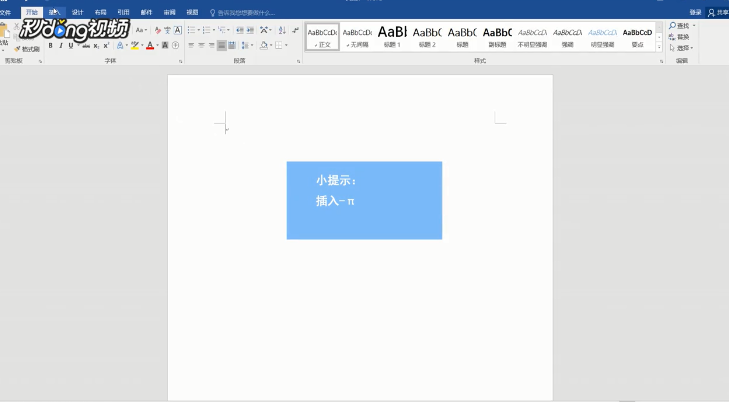
Task: Toggle Superscript formatting
Action: [106, 46]
